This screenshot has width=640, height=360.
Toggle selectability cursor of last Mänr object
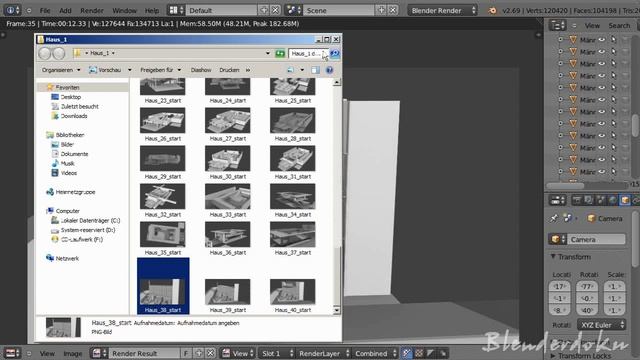click(x=613, y=171)
